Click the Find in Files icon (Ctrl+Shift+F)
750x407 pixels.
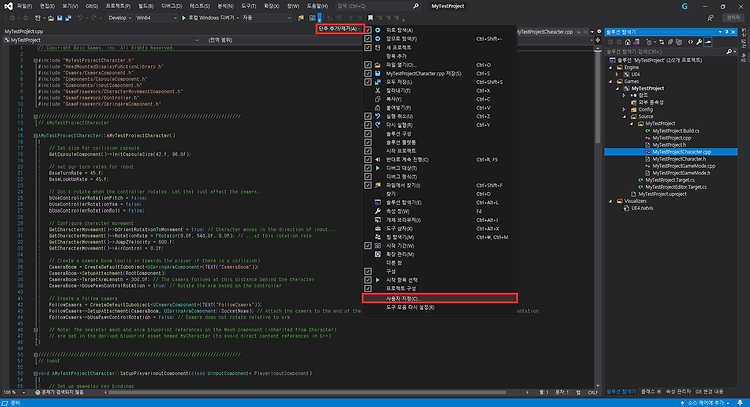[x=377, y=185]
